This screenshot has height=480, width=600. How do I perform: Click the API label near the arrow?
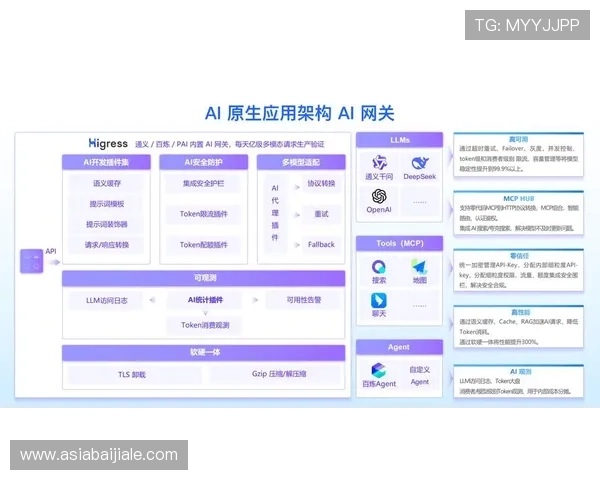[51, 251]
